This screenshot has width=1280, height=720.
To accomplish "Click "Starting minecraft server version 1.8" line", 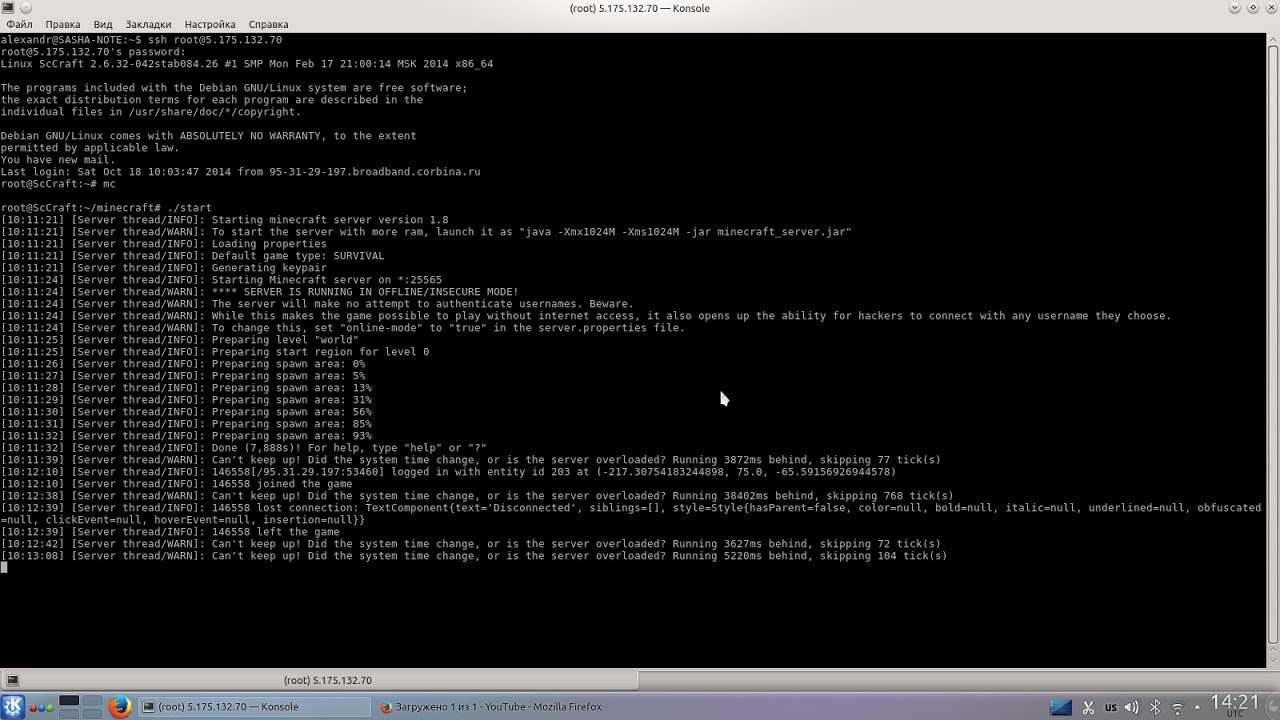I will (x=330, y=220).
